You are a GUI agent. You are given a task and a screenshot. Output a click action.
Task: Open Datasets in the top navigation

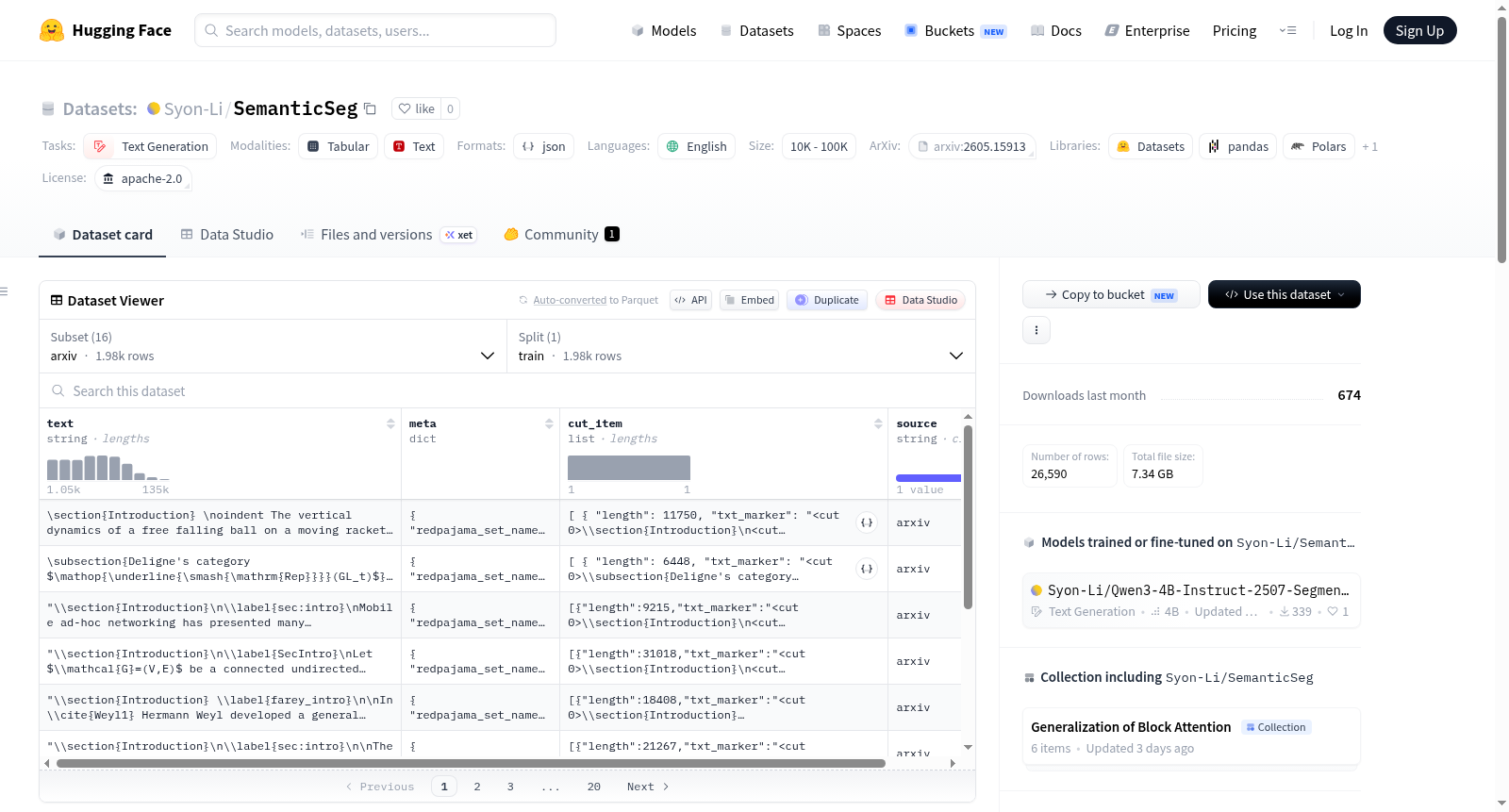(756, 31)
